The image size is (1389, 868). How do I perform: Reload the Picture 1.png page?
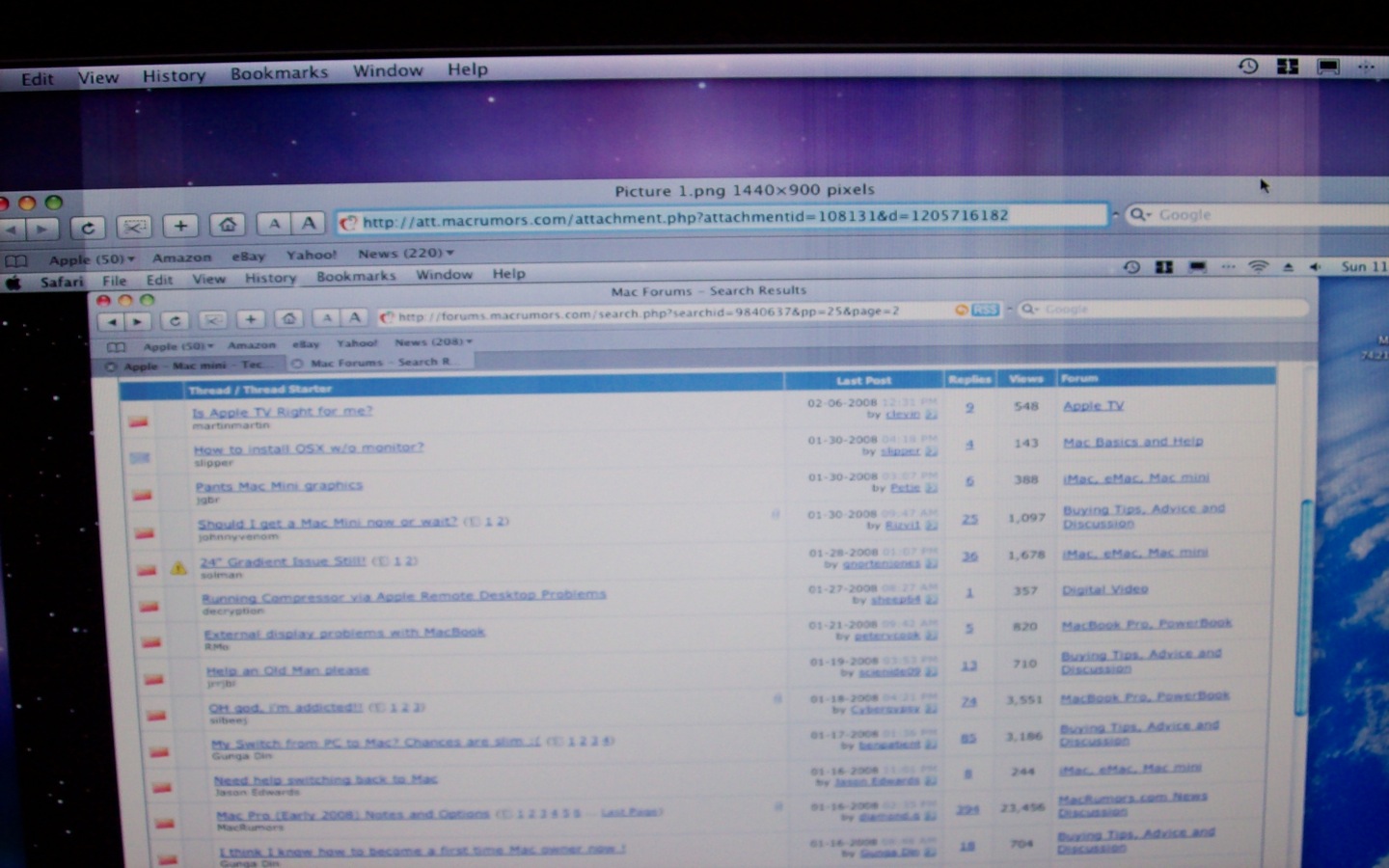(88, 228)
